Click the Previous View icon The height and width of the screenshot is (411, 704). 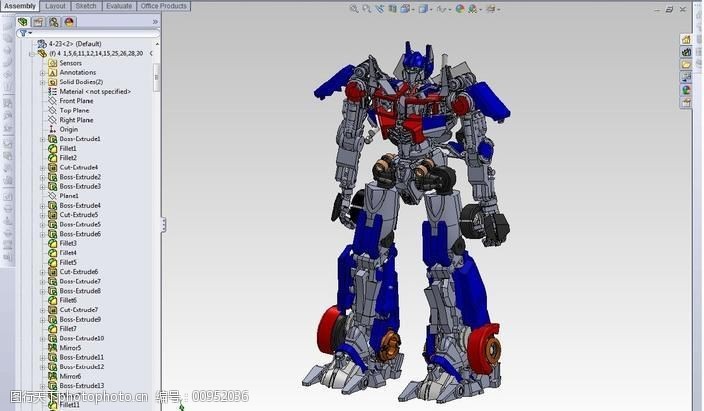click(x=380, y=9)
